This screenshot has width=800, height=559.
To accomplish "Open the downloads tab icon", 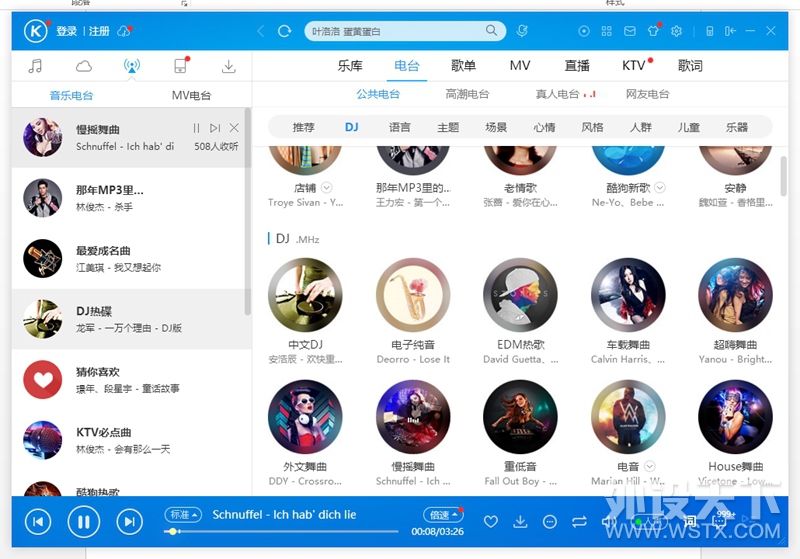I will tap(229, 66).
